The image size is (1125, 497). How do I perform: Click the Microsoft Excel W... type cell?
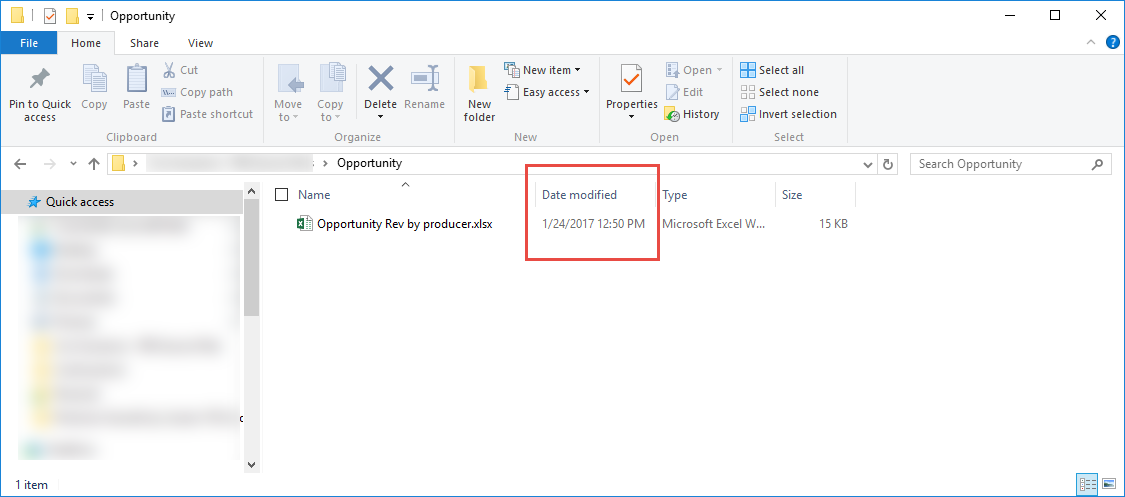pyautogui.click(x=714, y=224)
